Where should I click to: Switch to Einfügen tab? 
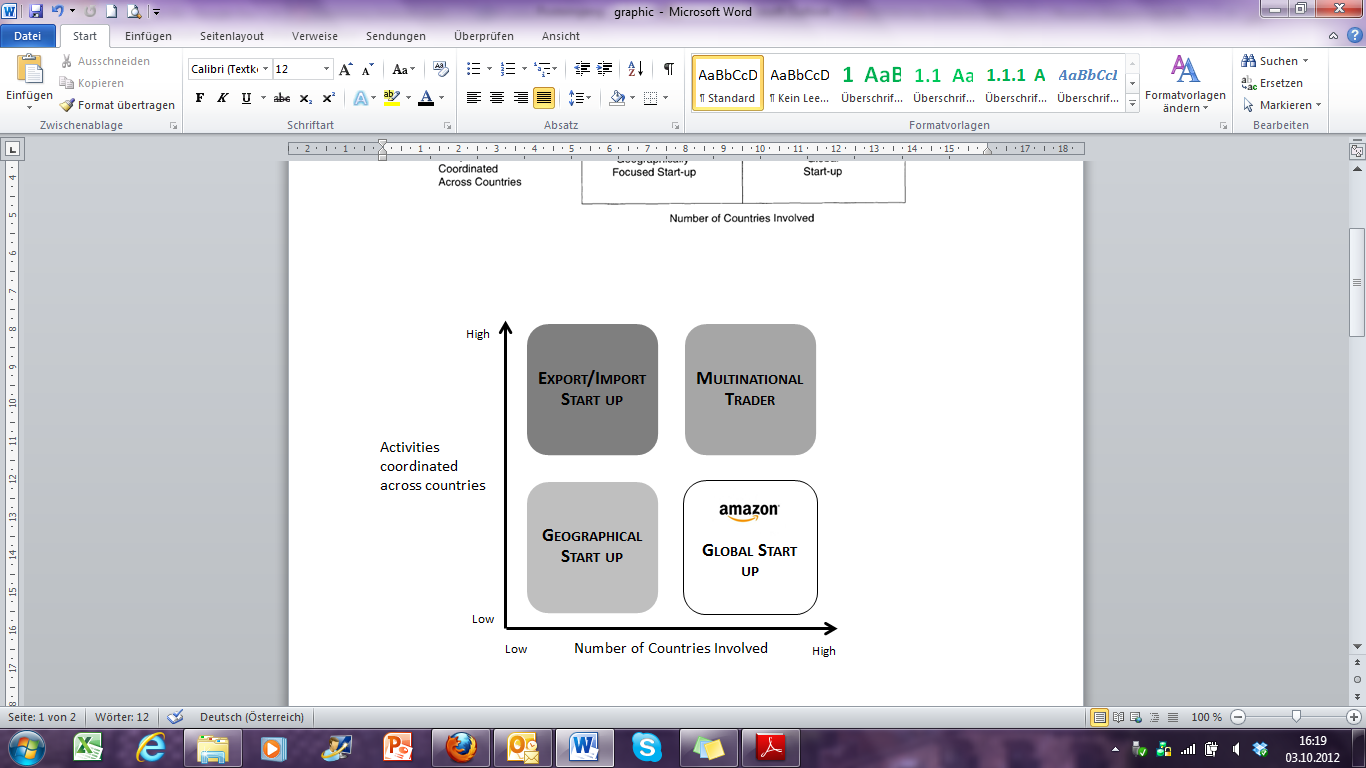pos(148,36)
